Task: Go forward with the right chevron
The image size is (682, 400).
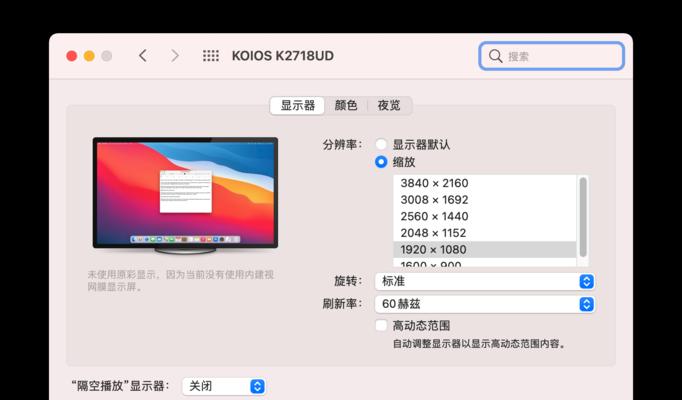Action: [x=174, y=56]
